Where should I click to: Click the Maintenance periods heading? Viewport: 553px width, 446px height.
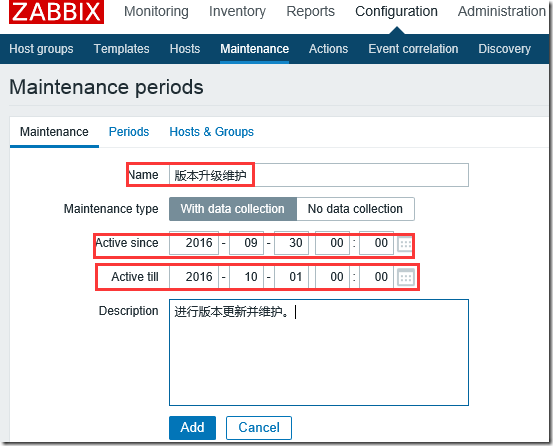click(x=106, y=87)
